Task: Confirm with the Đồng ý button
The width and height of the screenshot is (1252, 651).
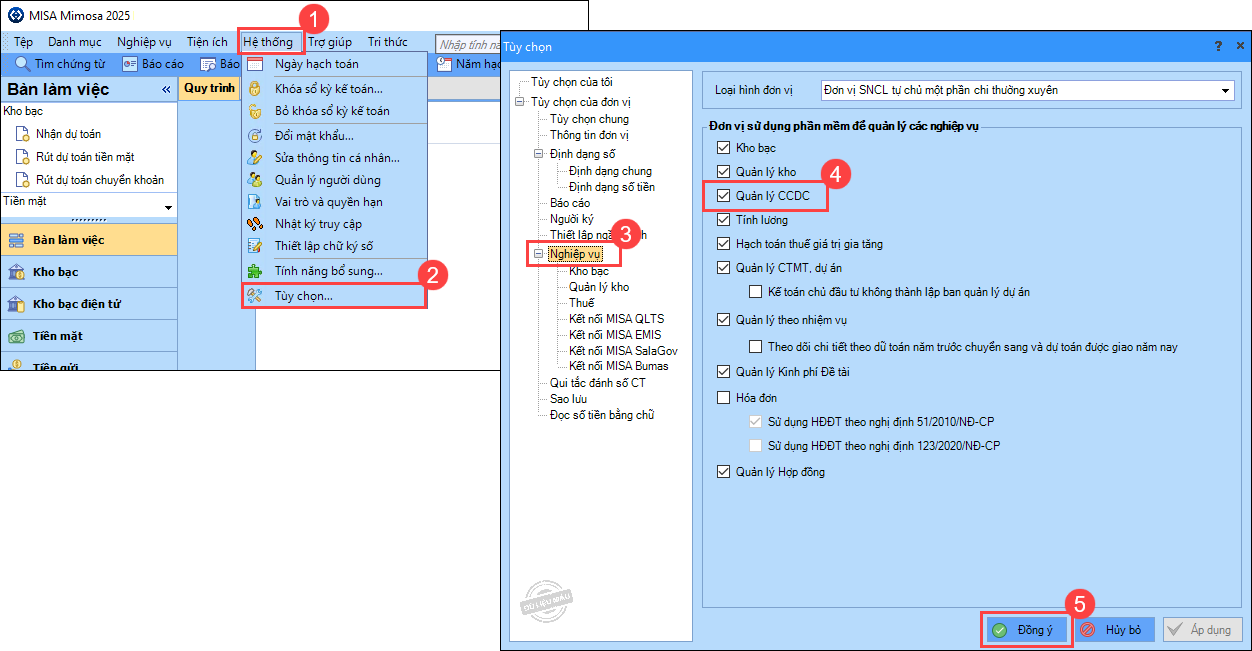Action: (1025, 630)
